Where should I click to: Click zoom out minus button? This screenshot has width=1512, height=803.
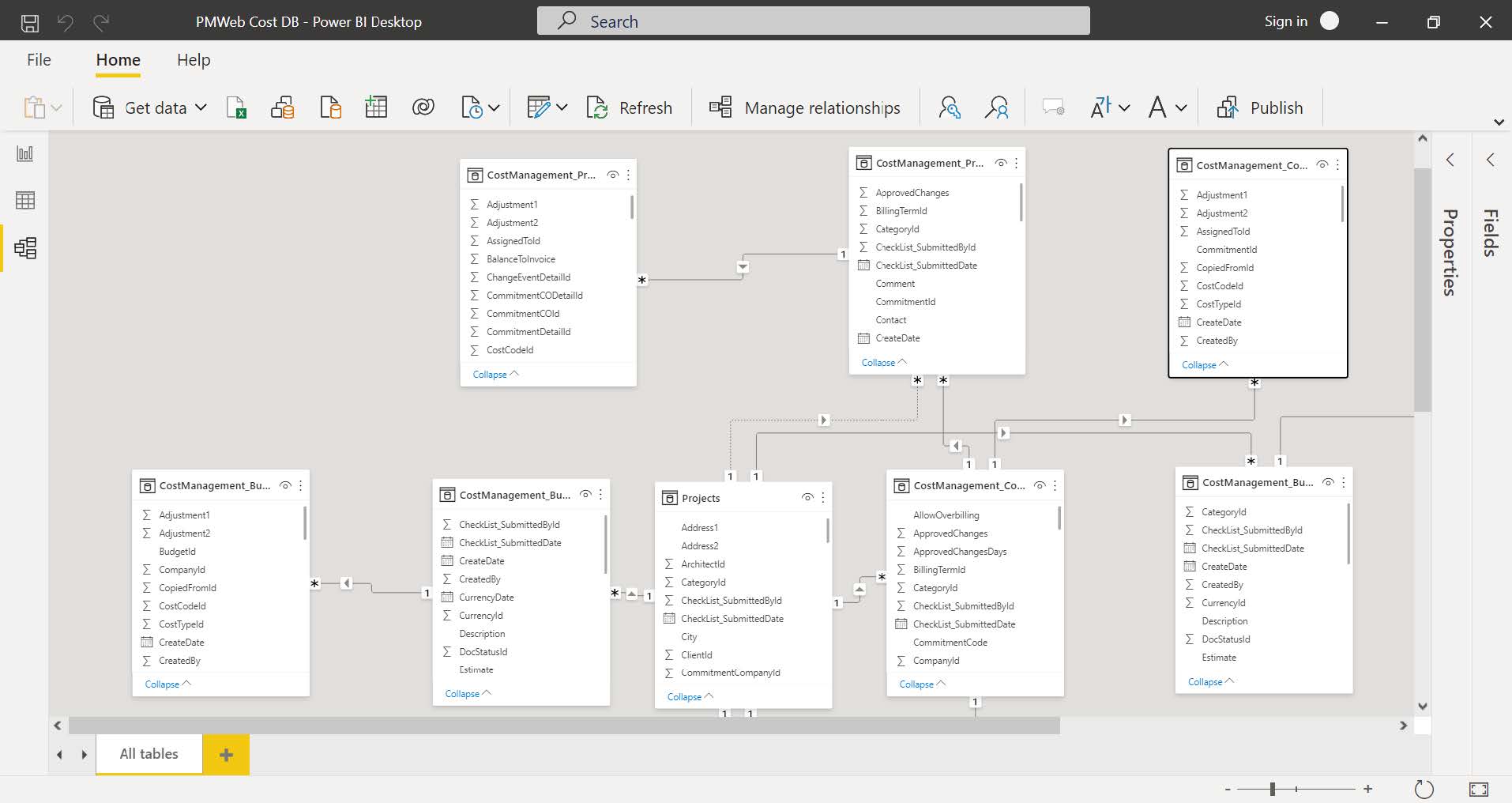1228,789
